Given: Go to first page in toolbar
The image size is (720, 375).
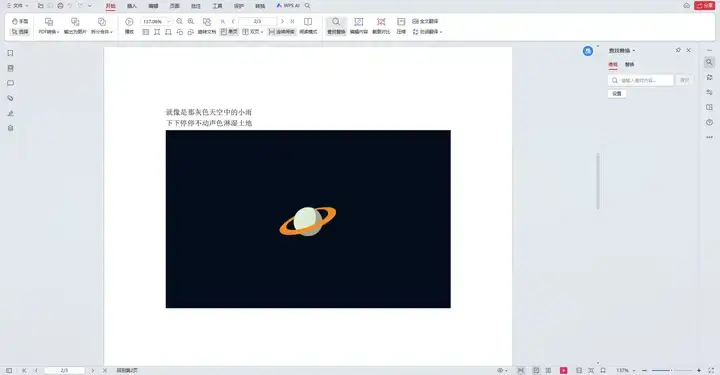Looking at the screenshot, I should pos(223,21).
